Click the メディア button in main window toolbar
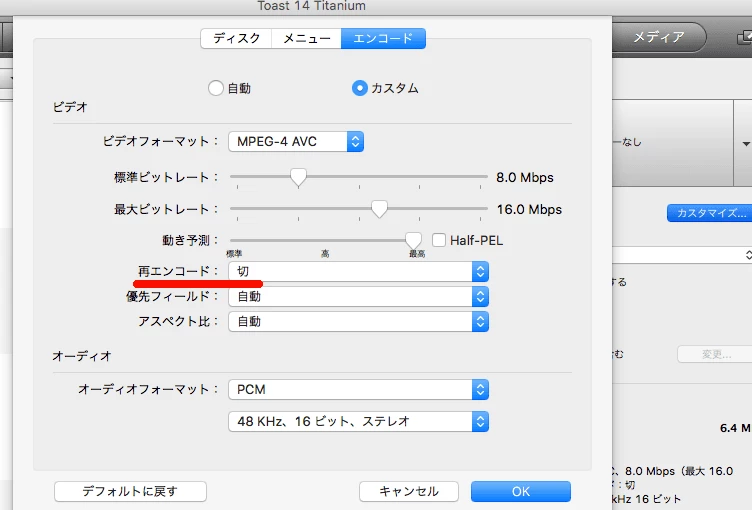This screenshot has height=510, width=752. tap(659, 37)
